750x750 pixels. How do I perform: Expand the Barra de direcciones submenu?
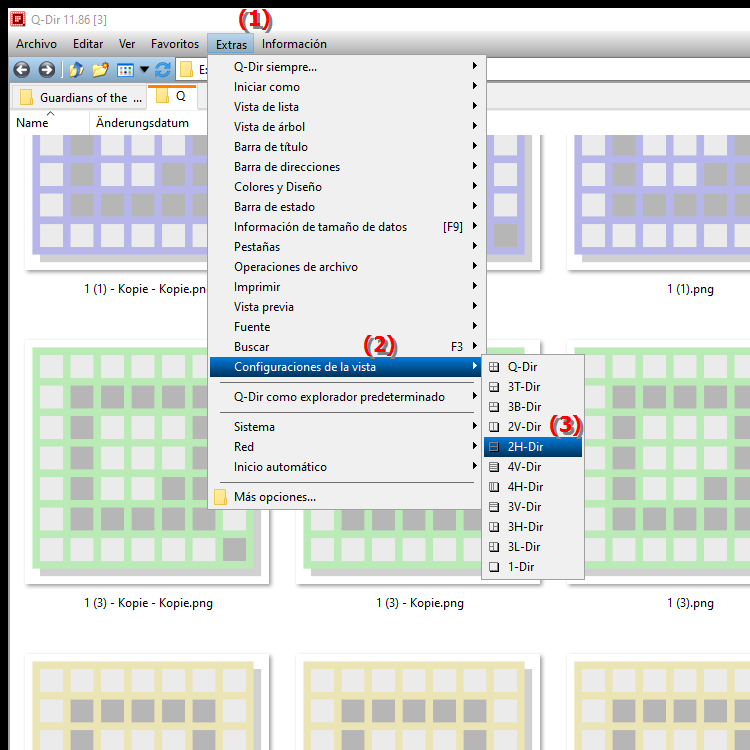345,167
